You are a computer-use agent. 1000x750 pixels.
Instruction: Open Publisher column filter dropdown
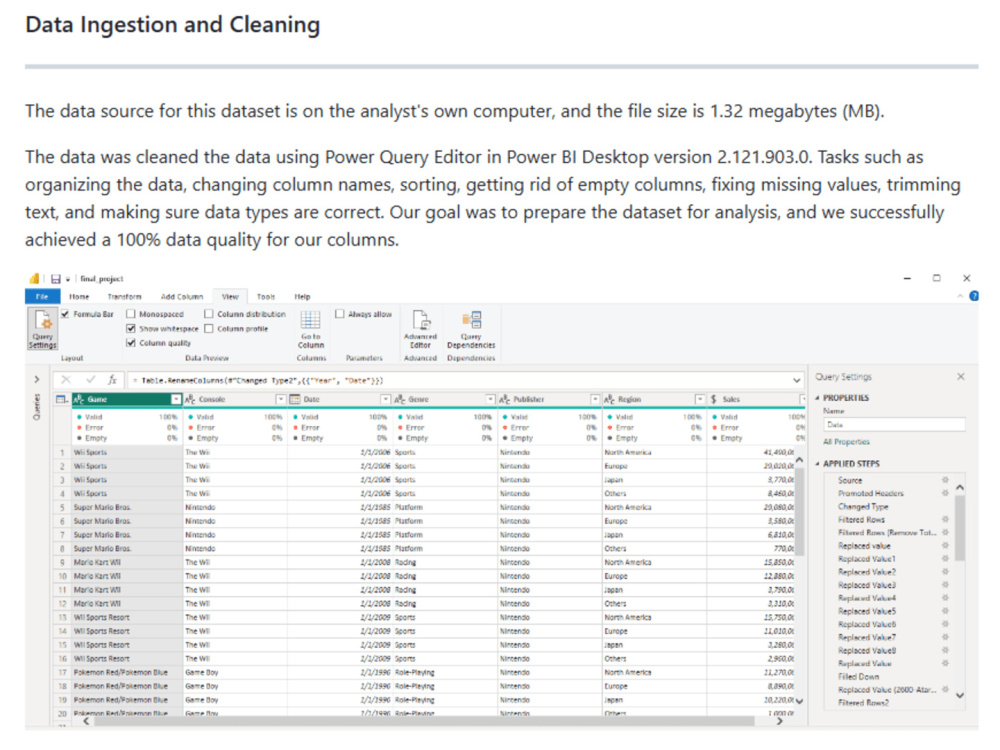click(595, 399)
